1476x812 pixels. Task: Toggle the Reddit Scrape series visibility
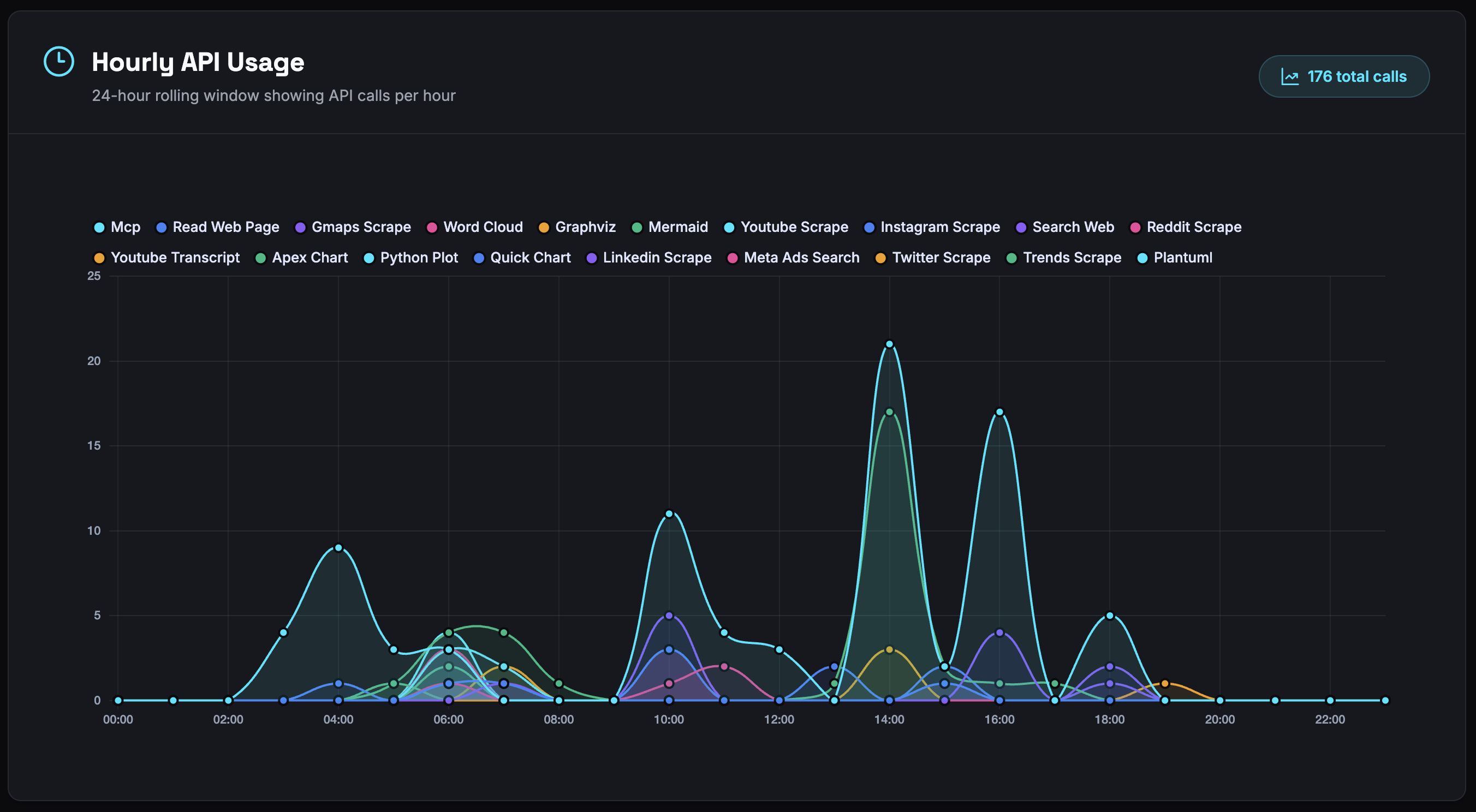[1194, 227]
